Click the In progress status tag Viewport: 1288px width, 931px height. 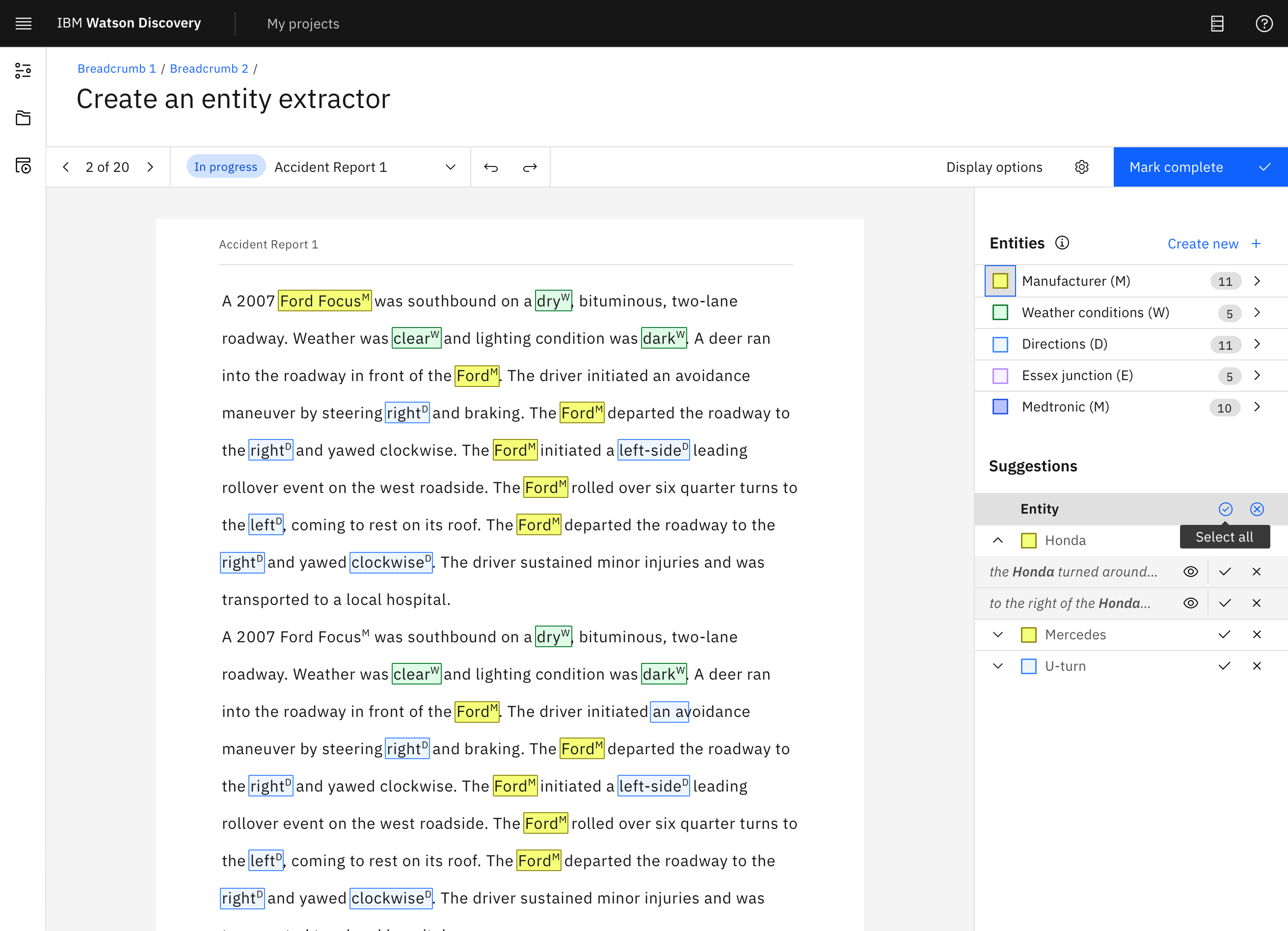pos(225,167)
